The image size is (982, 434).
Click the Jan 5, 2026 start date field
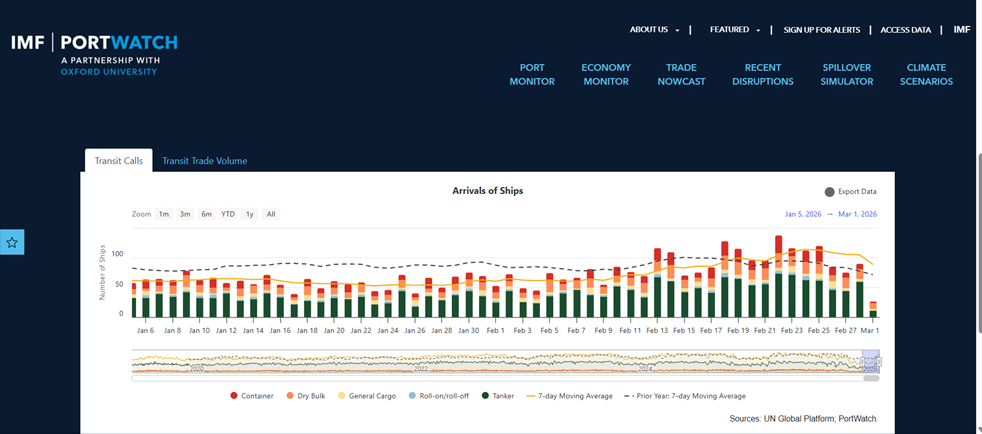802,214
